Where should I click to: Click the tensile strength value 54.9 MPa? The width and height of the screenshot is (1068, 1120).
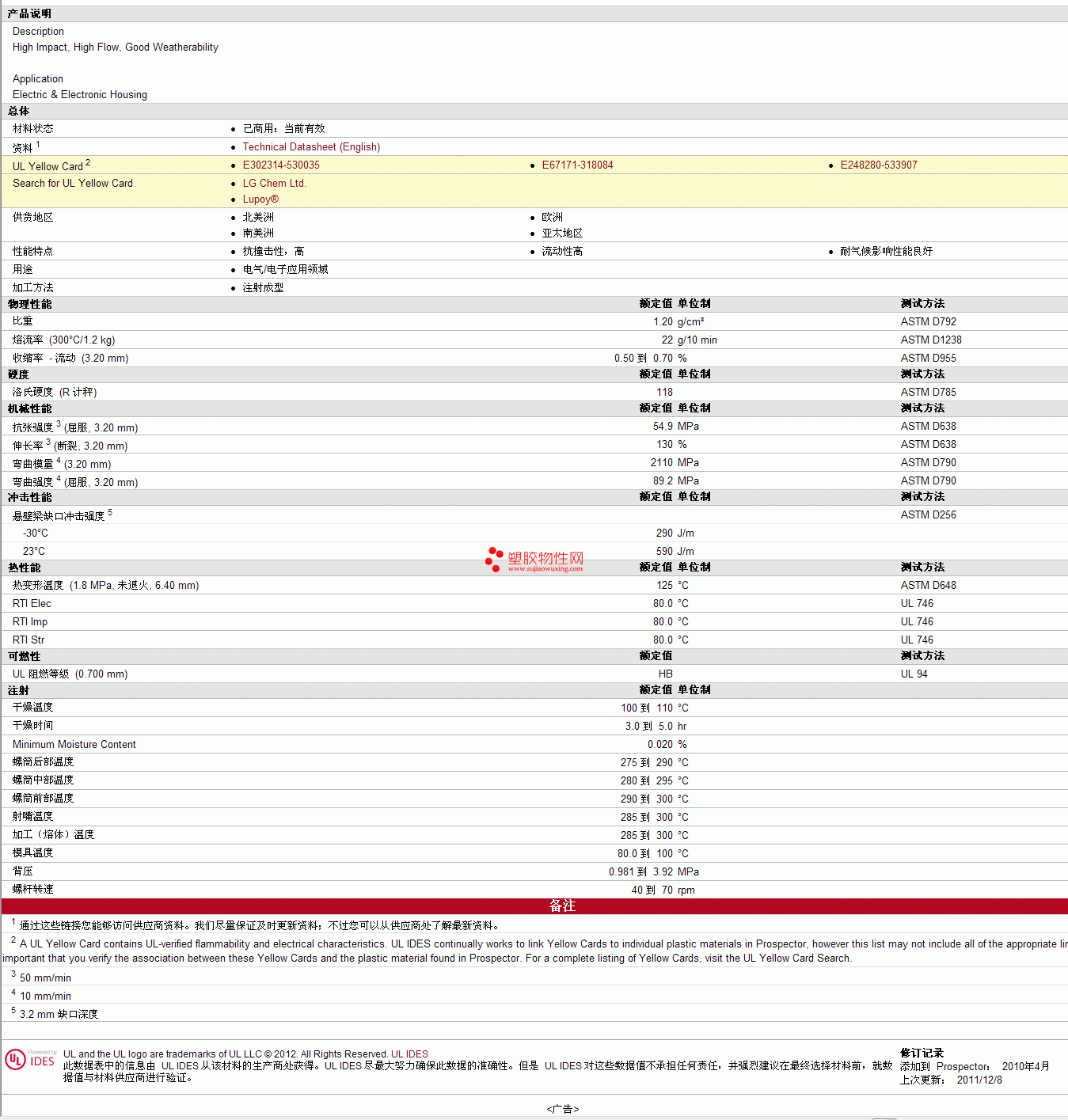tap(676, 427)
